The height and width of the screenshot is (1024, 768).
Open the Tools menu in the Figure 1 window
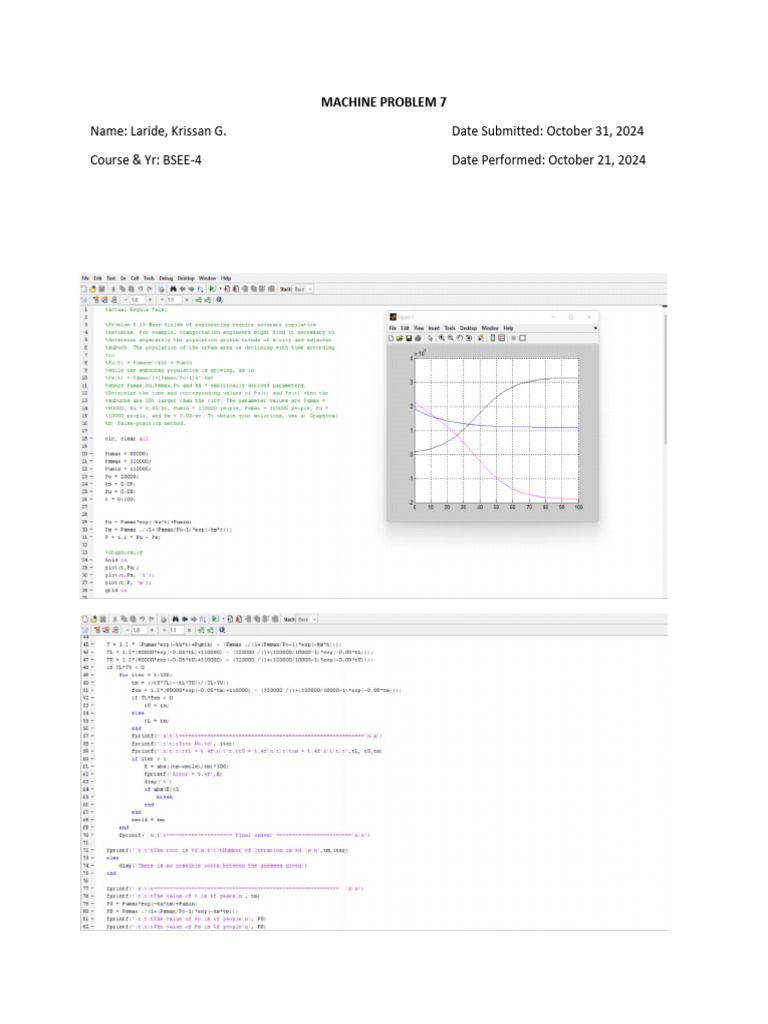(x=450, y=328)
